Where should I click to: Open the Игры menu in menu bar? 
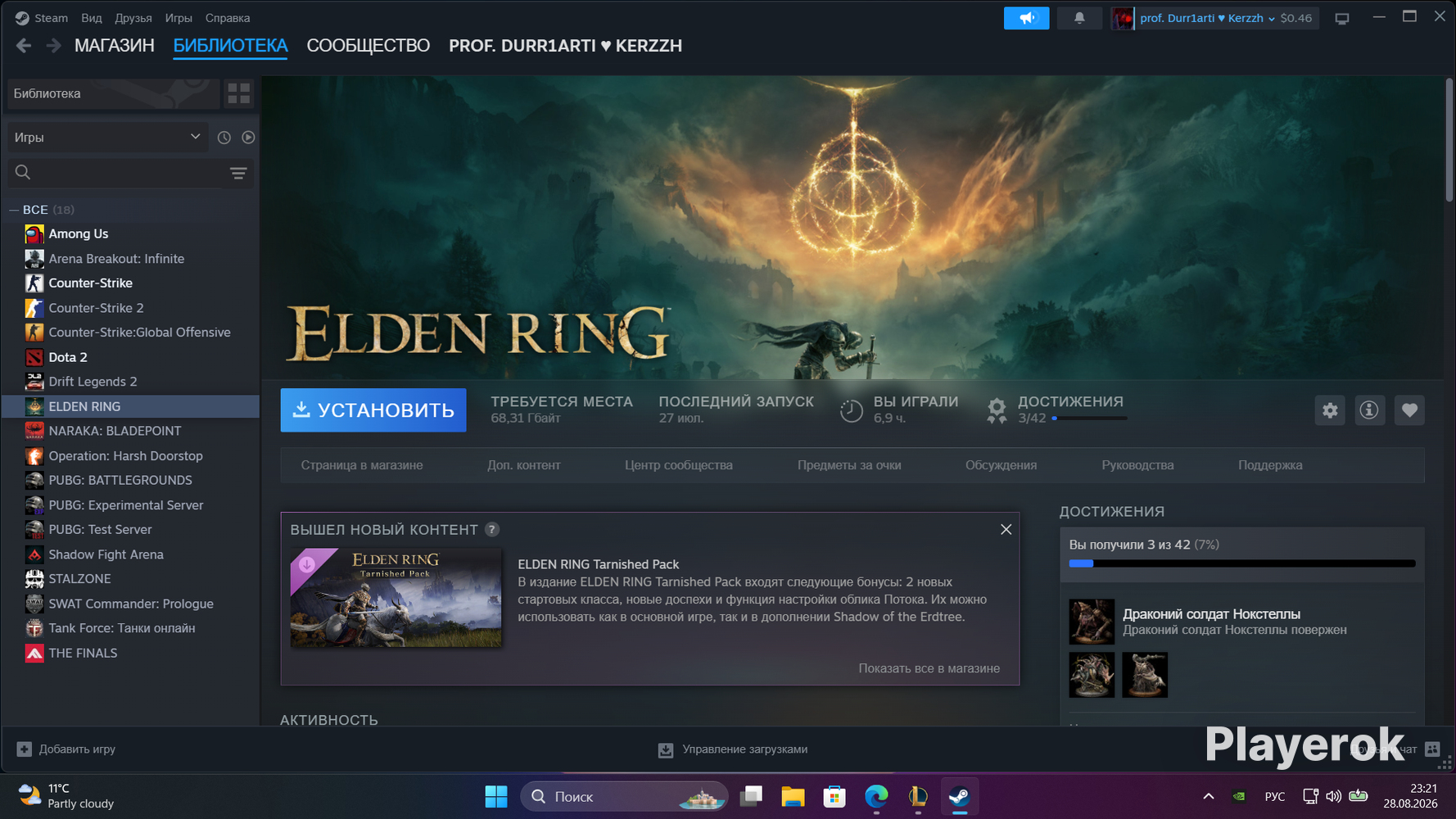pyautogui.click(x=179, y=18)
